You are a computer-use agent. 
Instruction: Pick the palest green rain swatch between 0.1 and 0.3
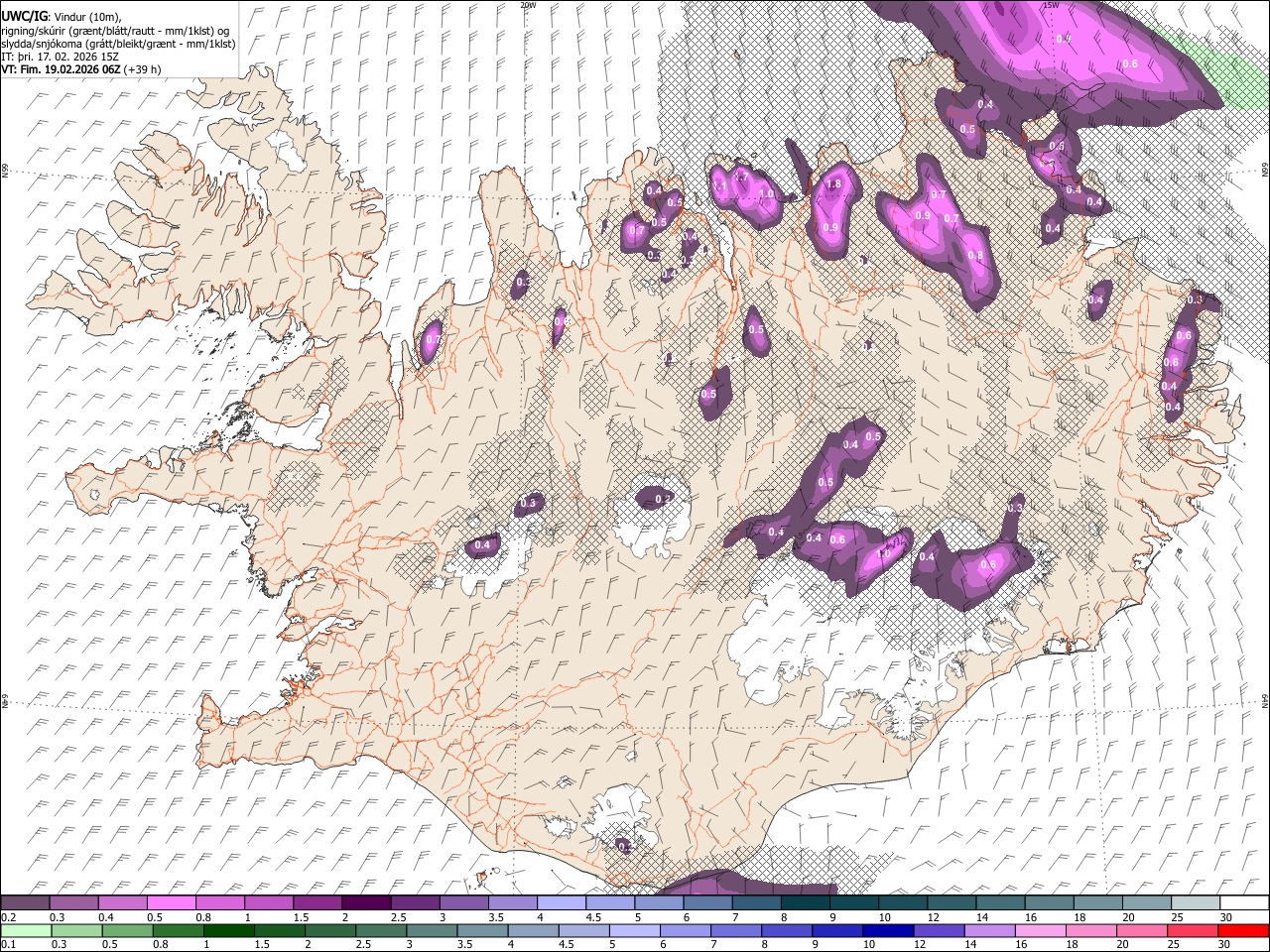[x=26, y=930]
